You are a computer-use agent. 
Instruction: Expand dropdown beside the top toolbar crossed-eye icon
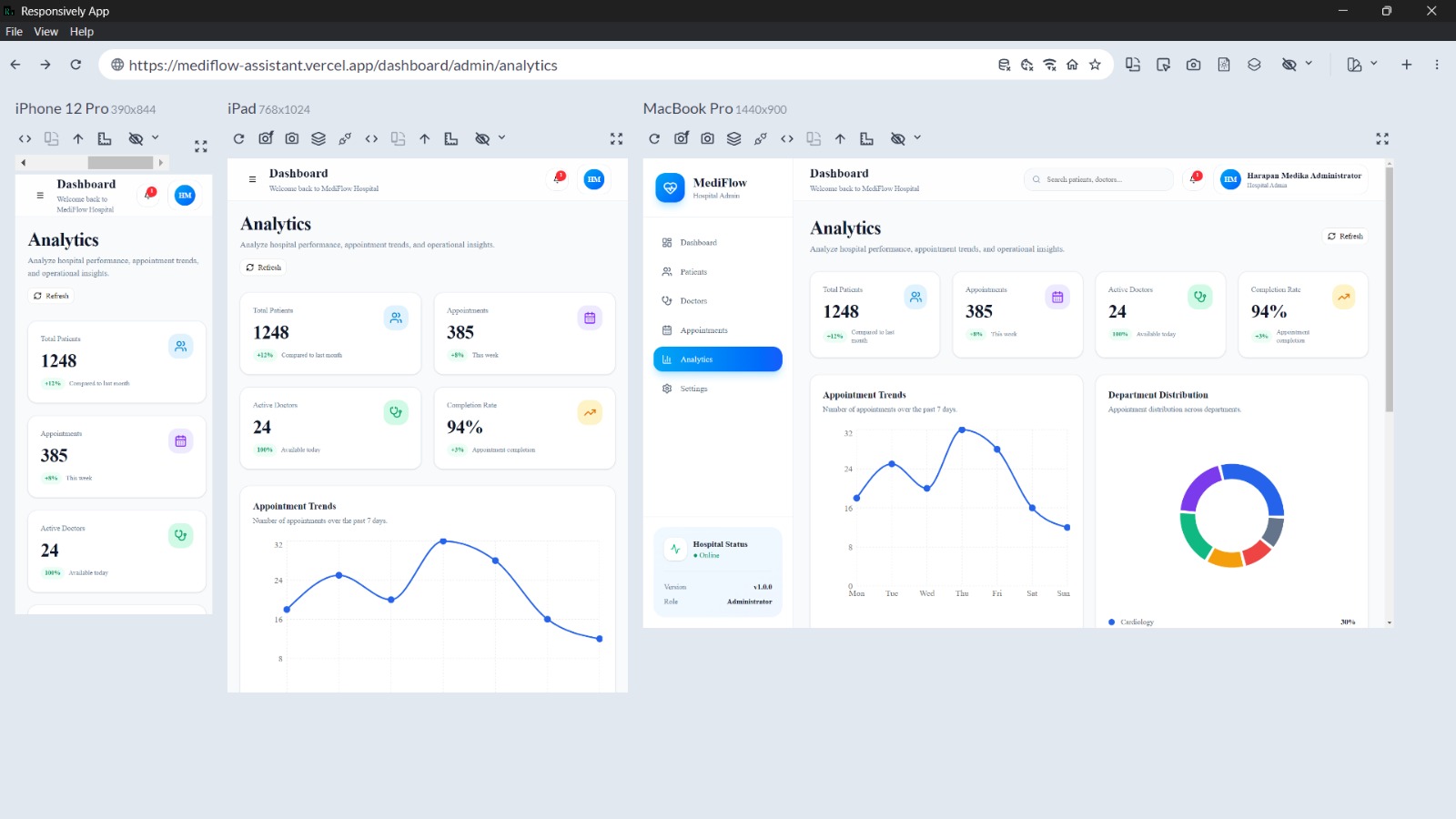coord(1309,64)
